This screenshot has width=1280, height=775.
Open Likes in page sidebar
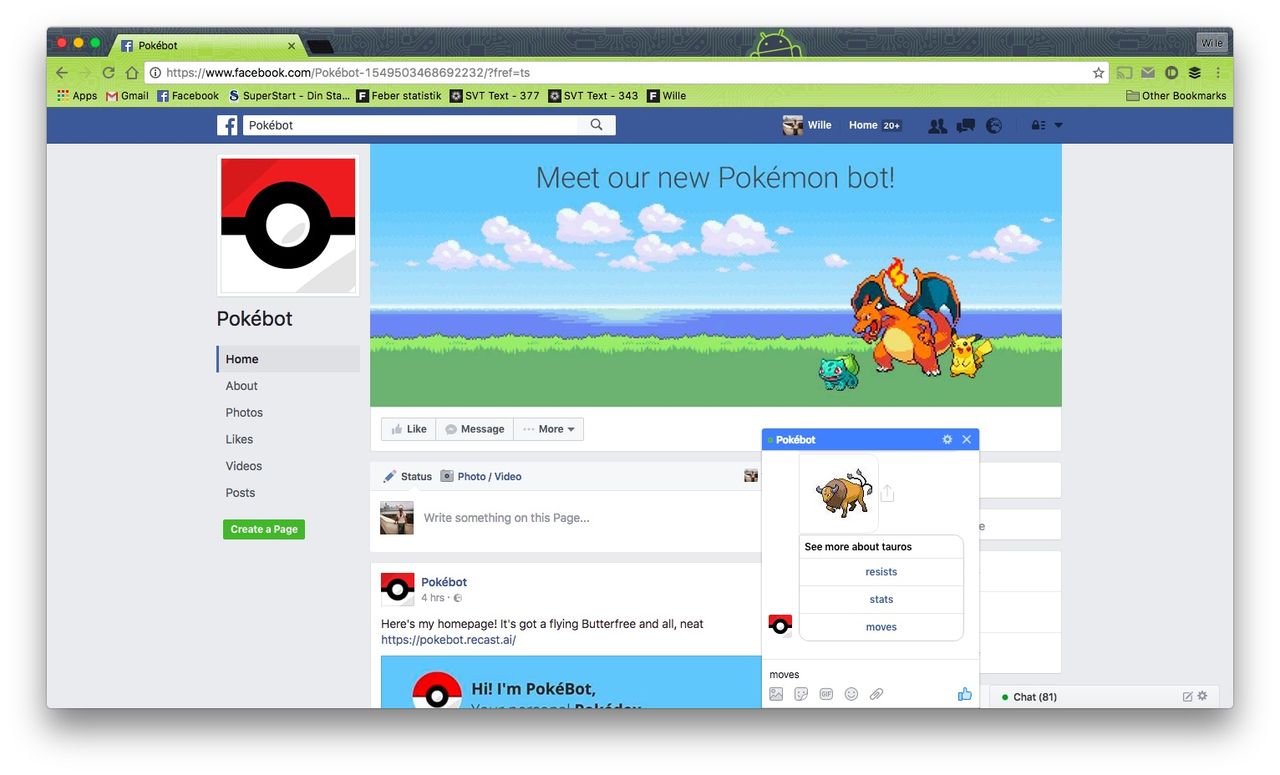pos(239,439)
